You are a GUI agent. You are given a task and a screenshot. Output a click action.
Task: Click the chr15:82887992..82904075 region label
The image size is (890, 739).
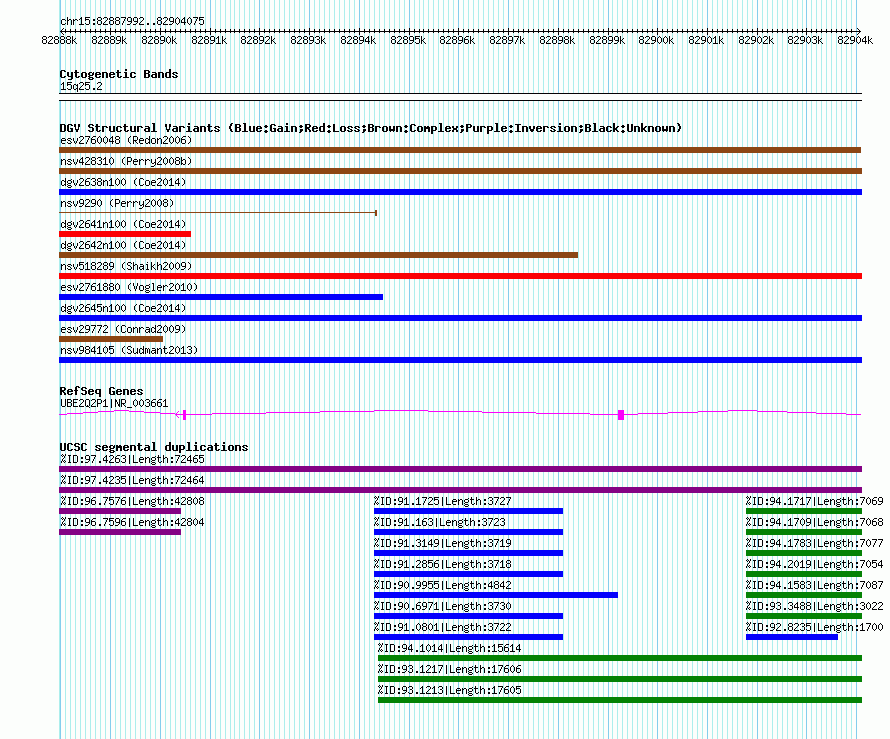132,21
